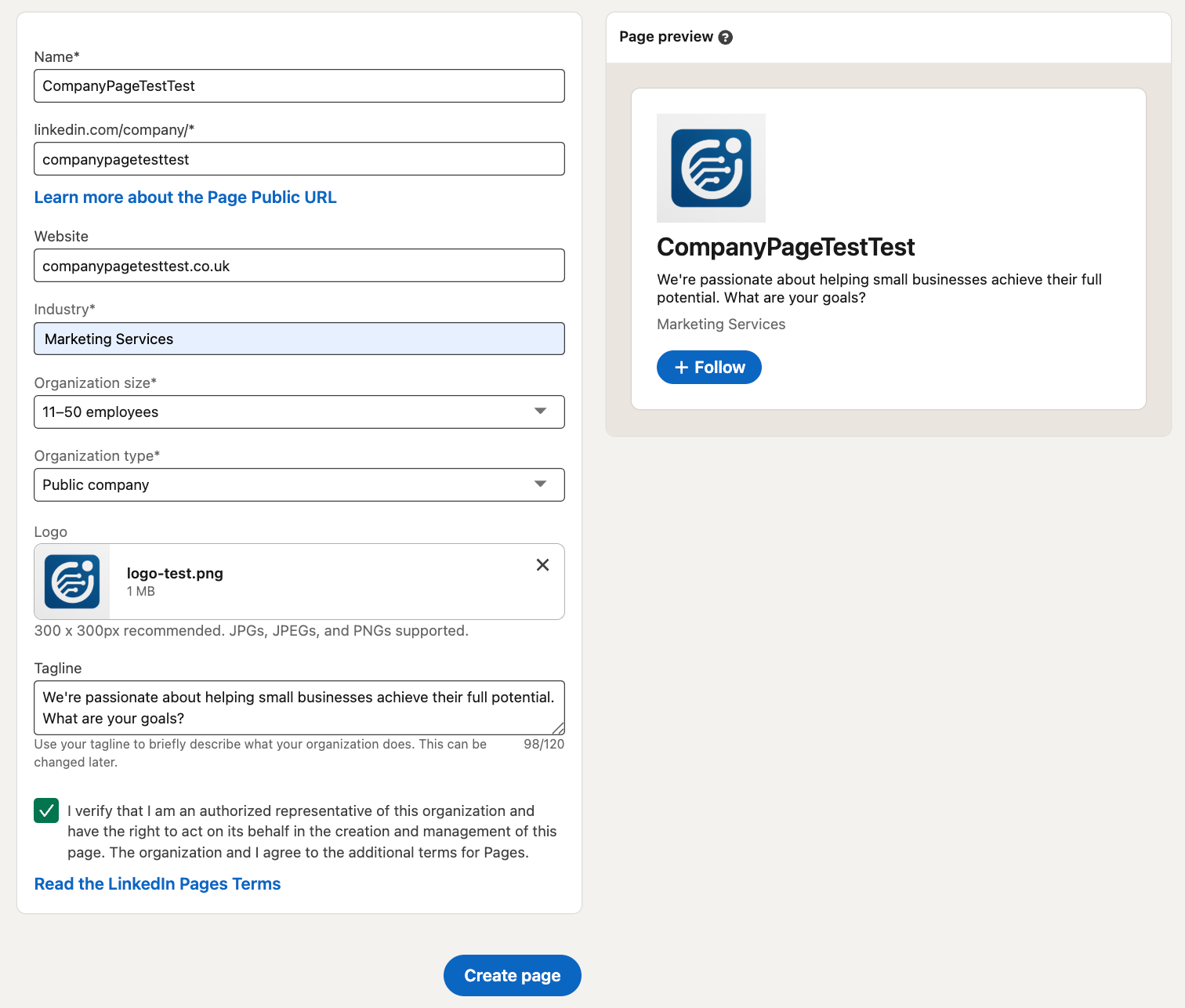Click the Page preview help icon
Image resolution: width=1185 pixels, height=1008 pixels.
coord(726,38)
